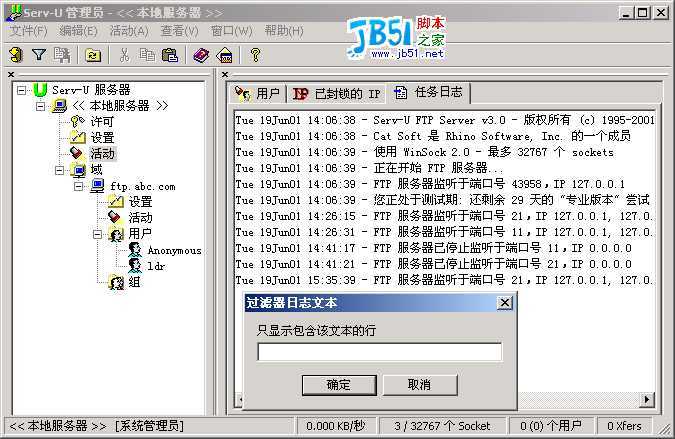Open the 文件(F) menu
The image size is (675, 439).
(28, 31)
